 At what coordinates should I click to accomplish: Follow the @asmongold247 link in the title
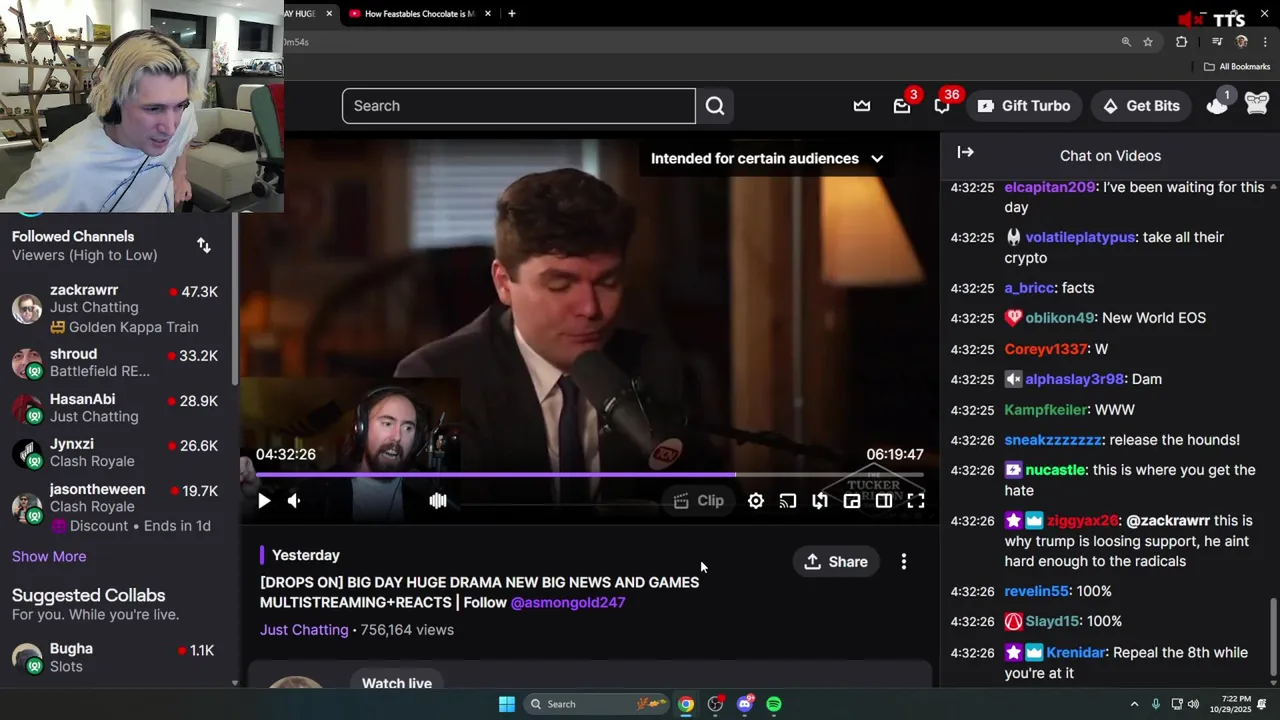[568, 602]
